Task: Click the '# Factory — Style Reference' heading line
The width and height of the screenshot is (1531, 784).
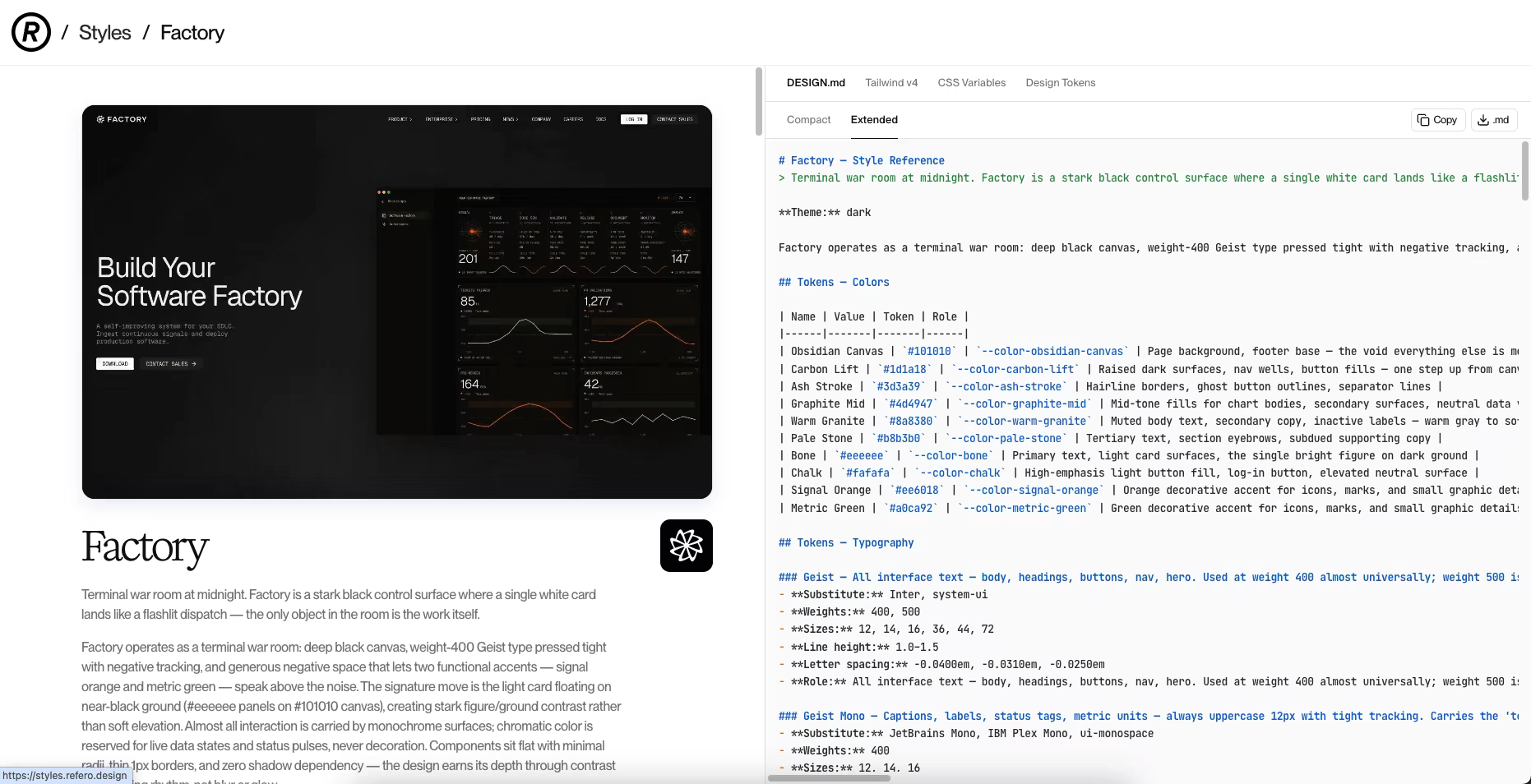Action: click(862, 161)
